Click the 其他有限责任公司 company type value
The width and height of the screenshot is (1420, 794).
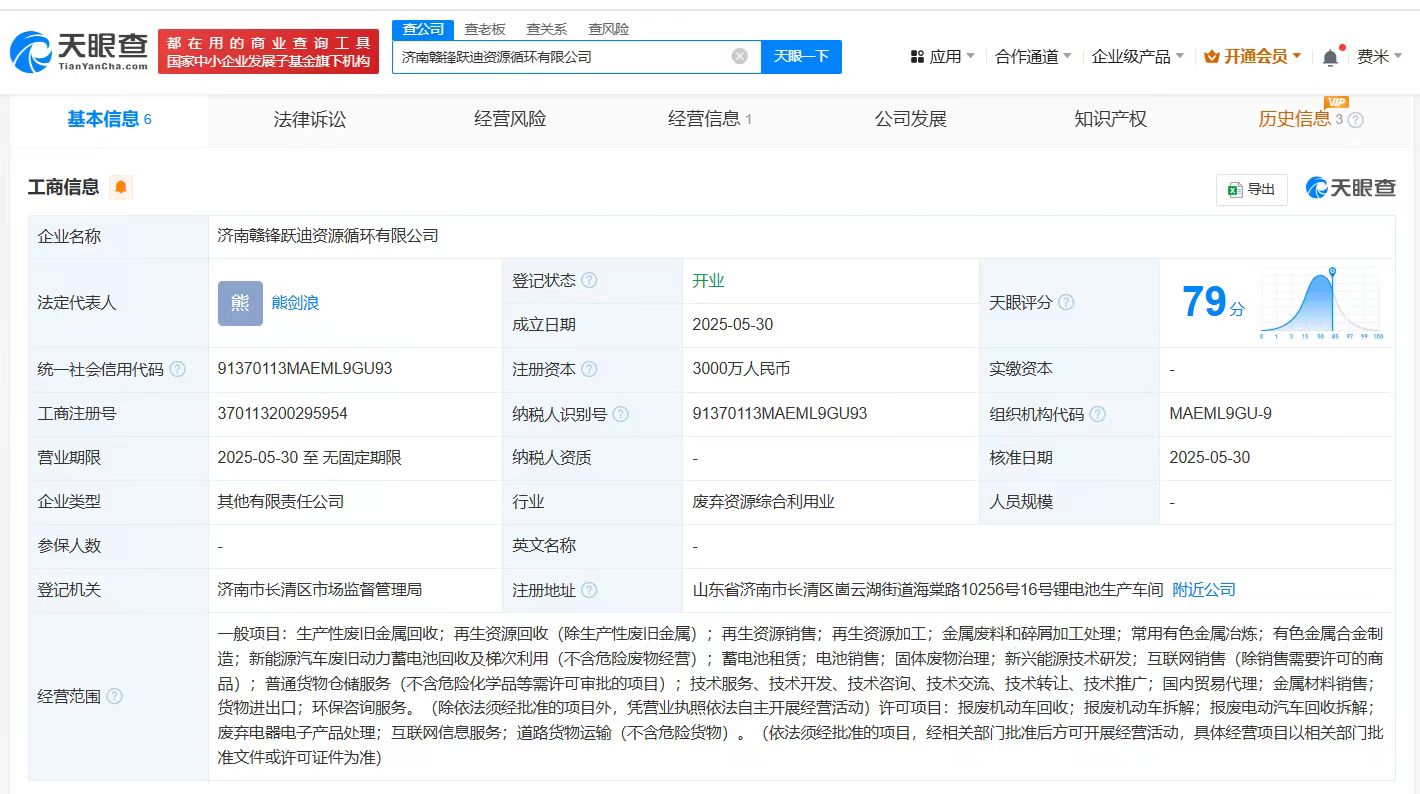tap(281, 502)
